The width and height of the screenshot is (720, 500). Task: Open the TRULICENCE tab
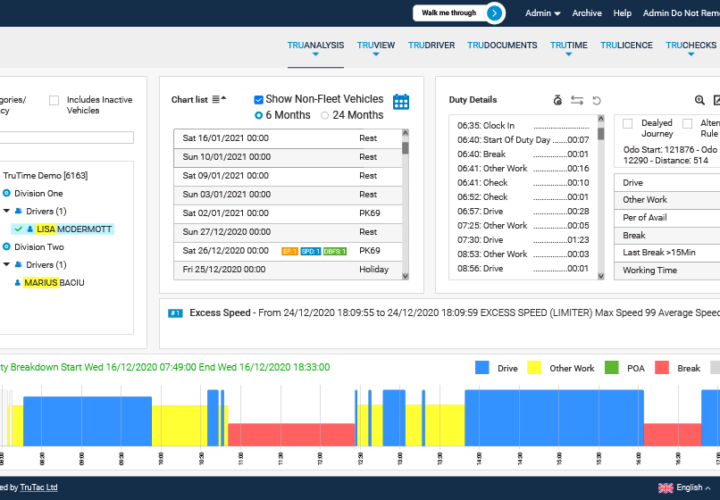coord(626,45)
